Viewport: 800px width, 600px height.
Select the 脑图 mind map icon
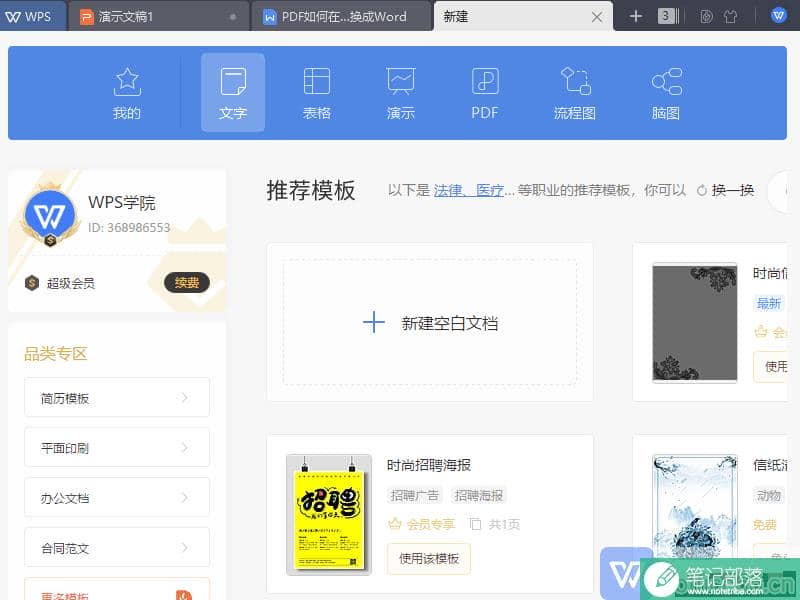pos(666,93)
